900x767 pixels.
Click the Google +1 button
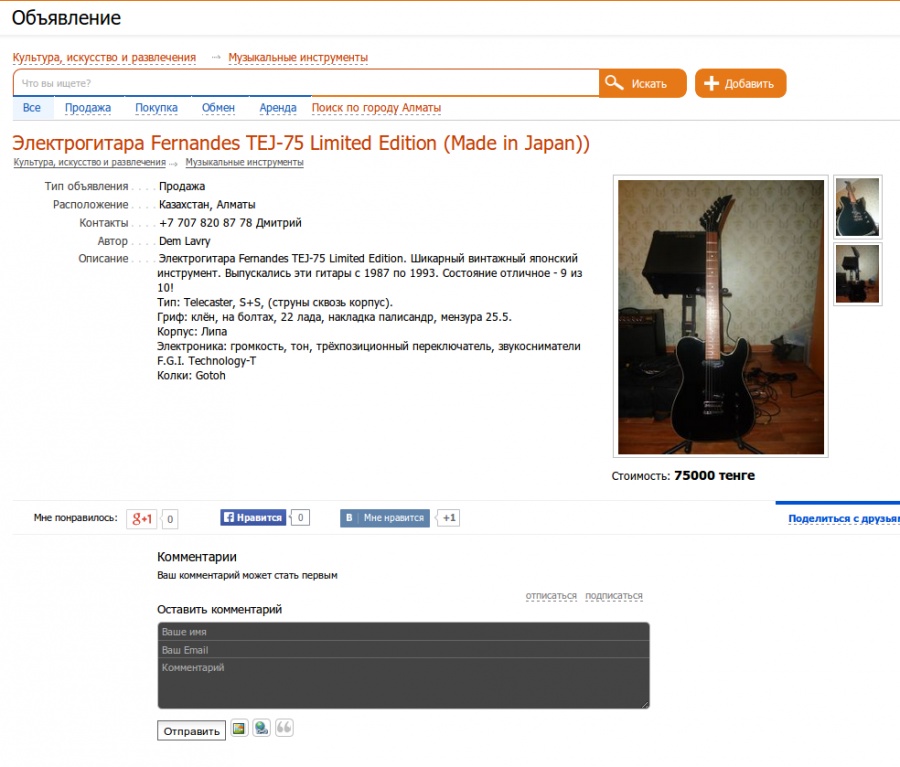pos(142,518)
